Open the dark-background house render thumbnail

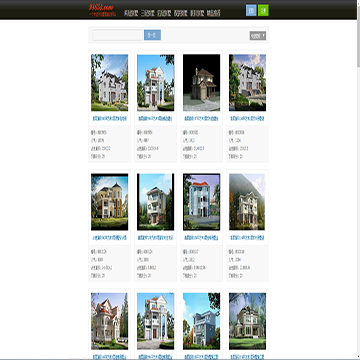201,82
